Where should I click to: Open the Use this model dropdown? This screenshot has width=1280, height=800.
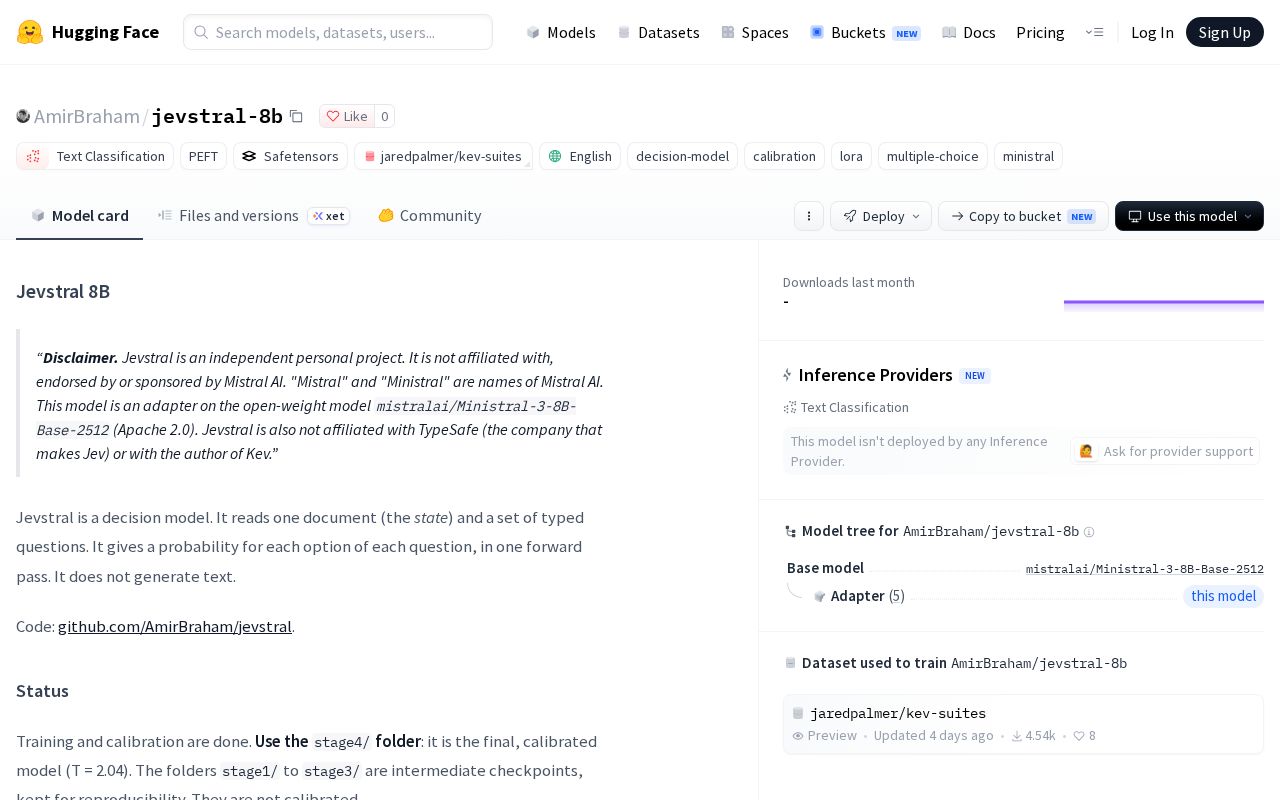(x=1189, y=216)
